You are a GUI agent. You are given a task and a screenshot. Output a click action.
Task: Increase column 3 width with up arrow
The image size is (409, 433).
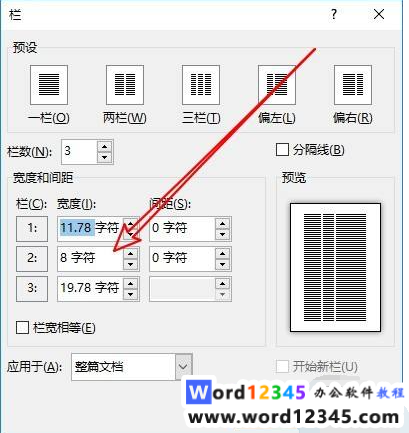(x=131, y=283)
